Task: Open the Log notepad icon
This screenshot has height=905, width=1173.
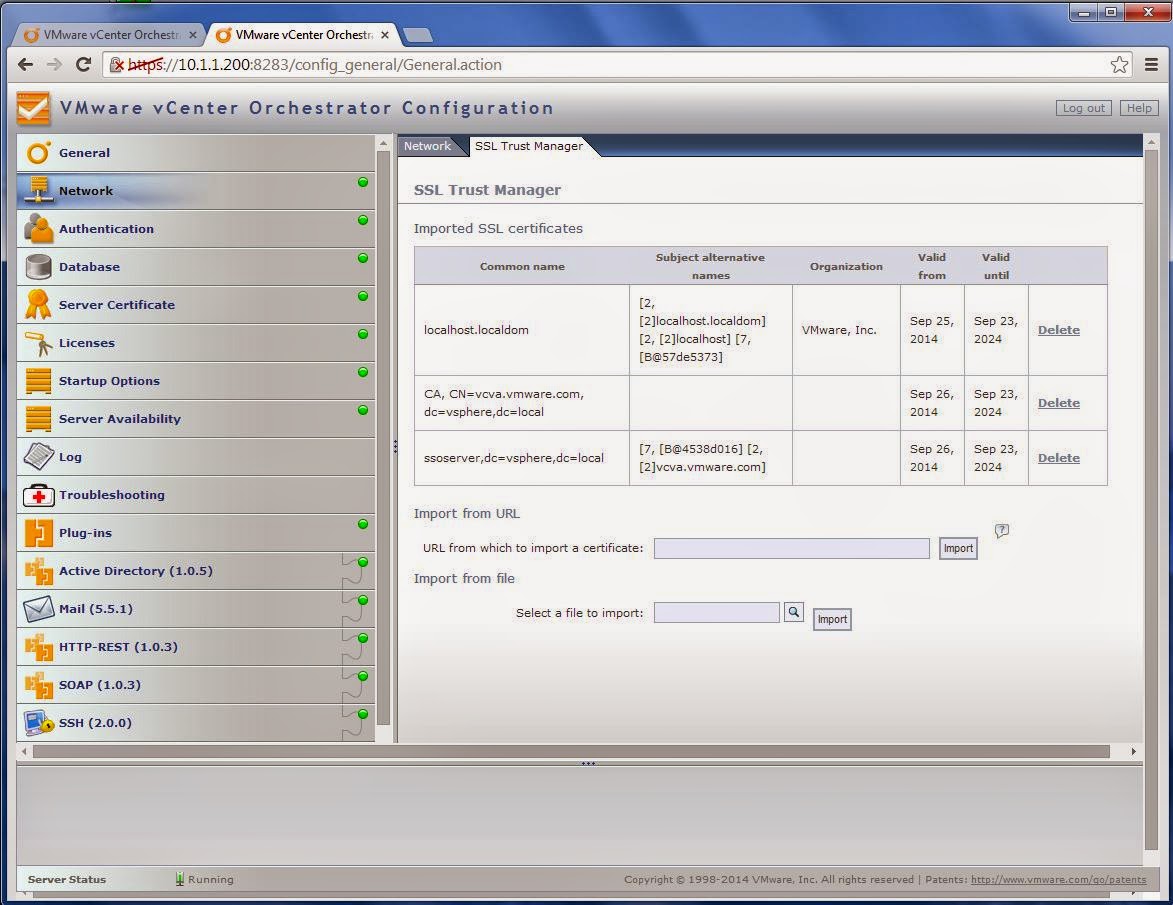Action: [x=38, y=456]
